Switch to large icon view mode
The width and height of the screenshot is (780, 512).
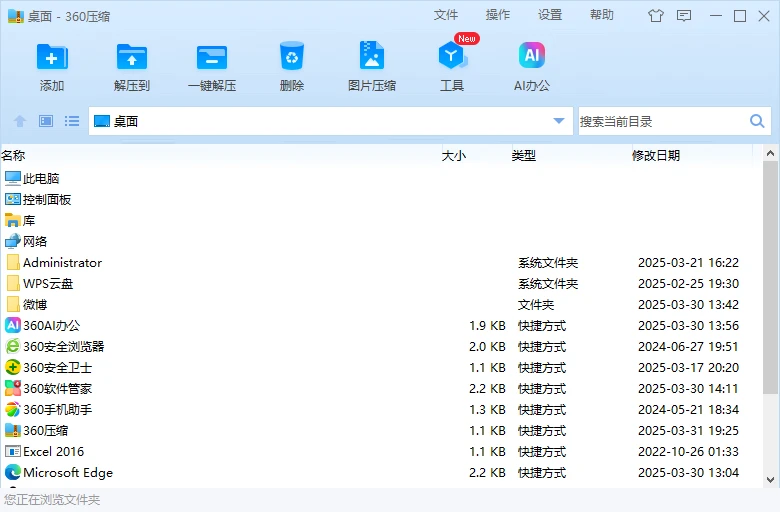click(x=46, y=121)
